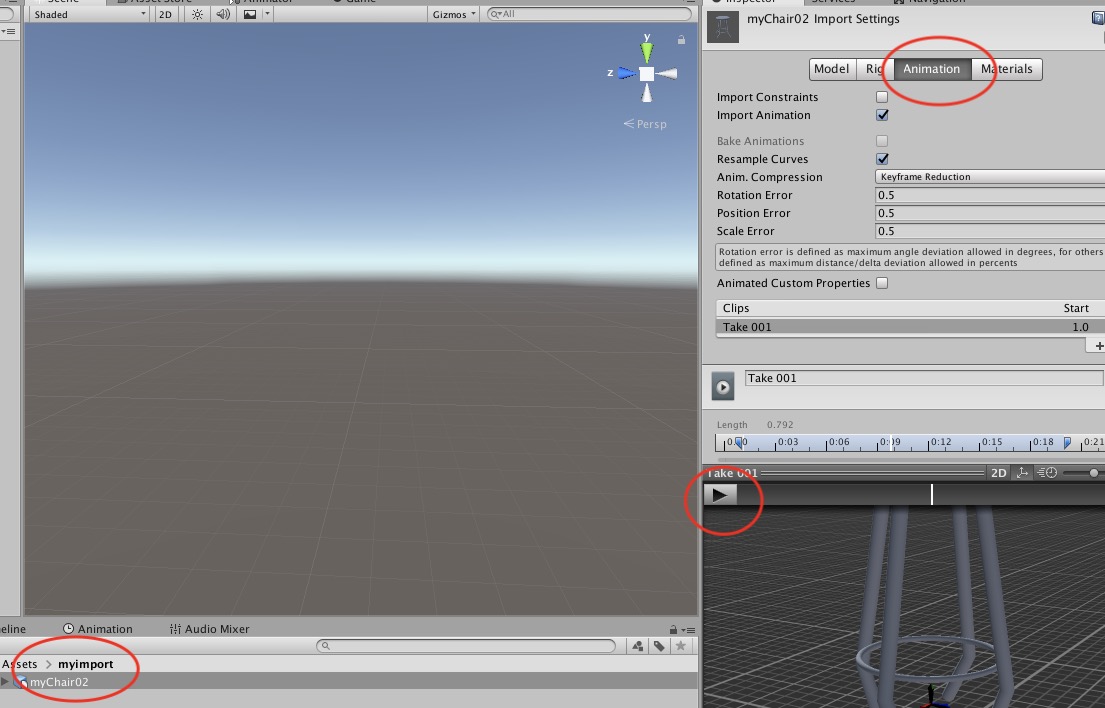Toggle scene effects image icon
Screen dimensions: 1105x708
coord(249,14)
